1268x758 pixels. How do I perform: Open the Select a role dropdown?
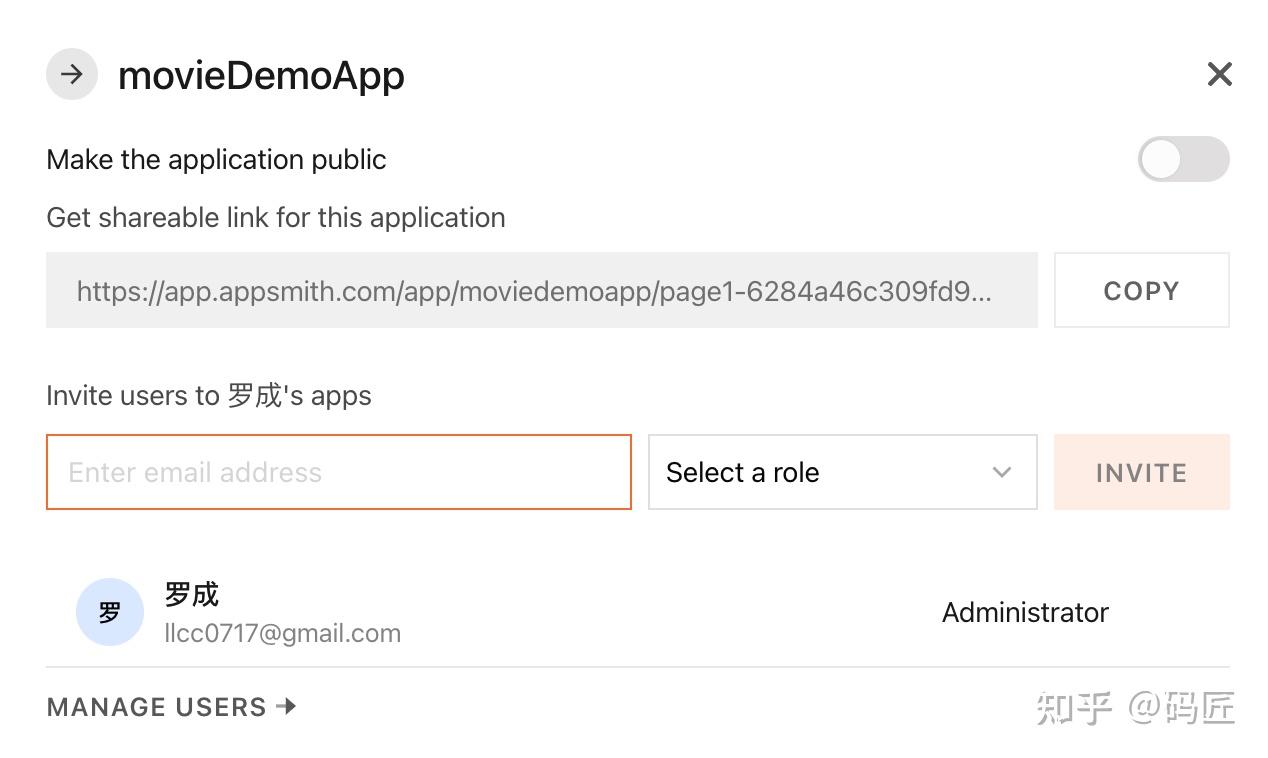(842, 472)
